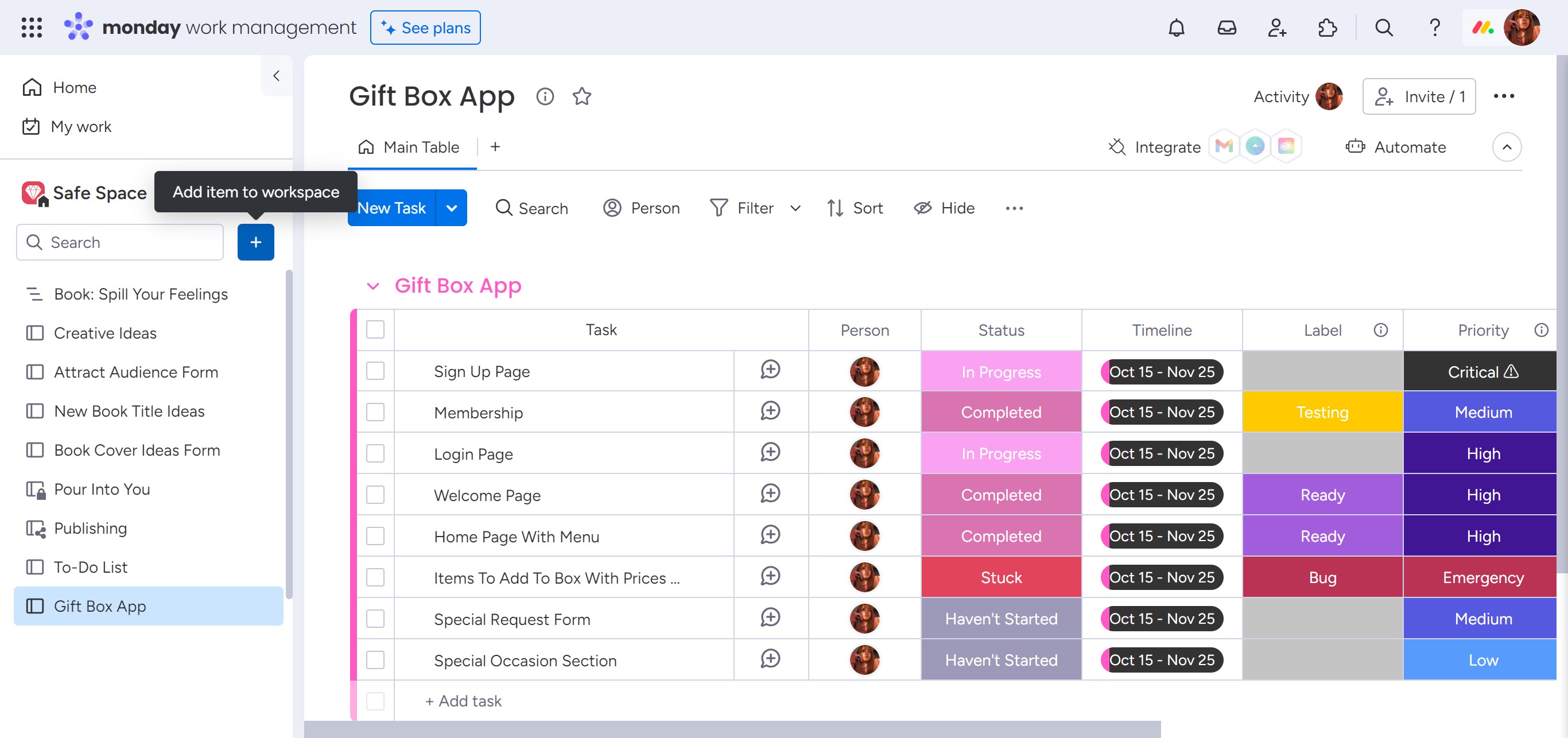Check the Membership row checkbox
The image size is (1568, 738).
coord(375,412)
